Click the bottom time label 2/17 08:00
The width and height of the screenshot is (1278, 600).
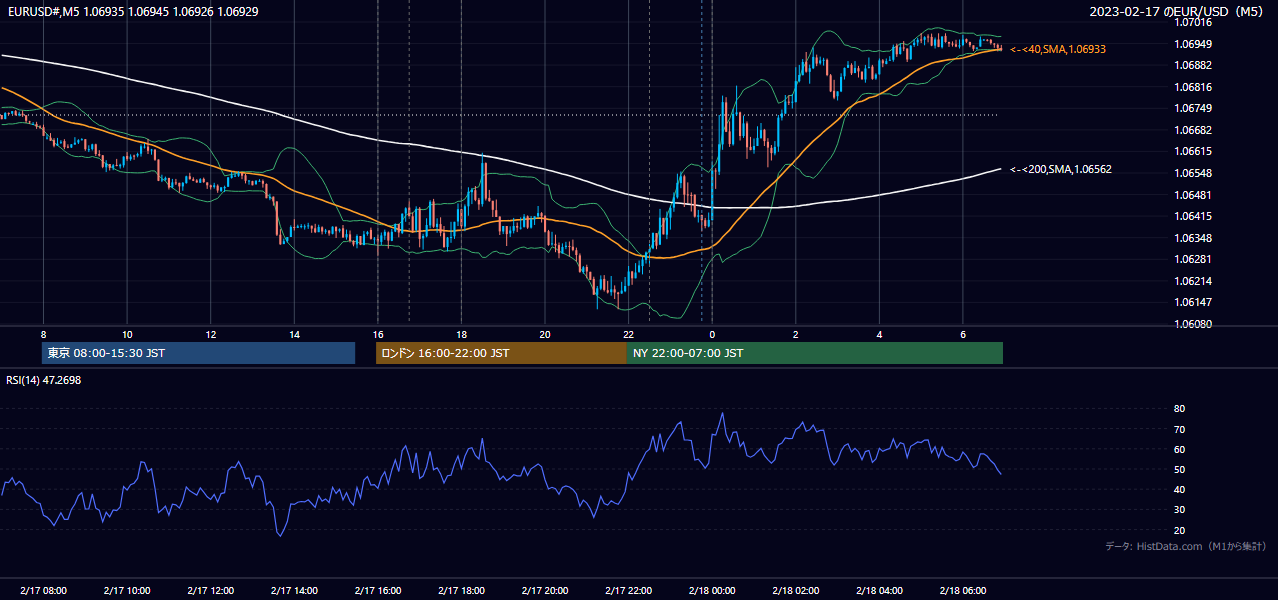point(43,591)
